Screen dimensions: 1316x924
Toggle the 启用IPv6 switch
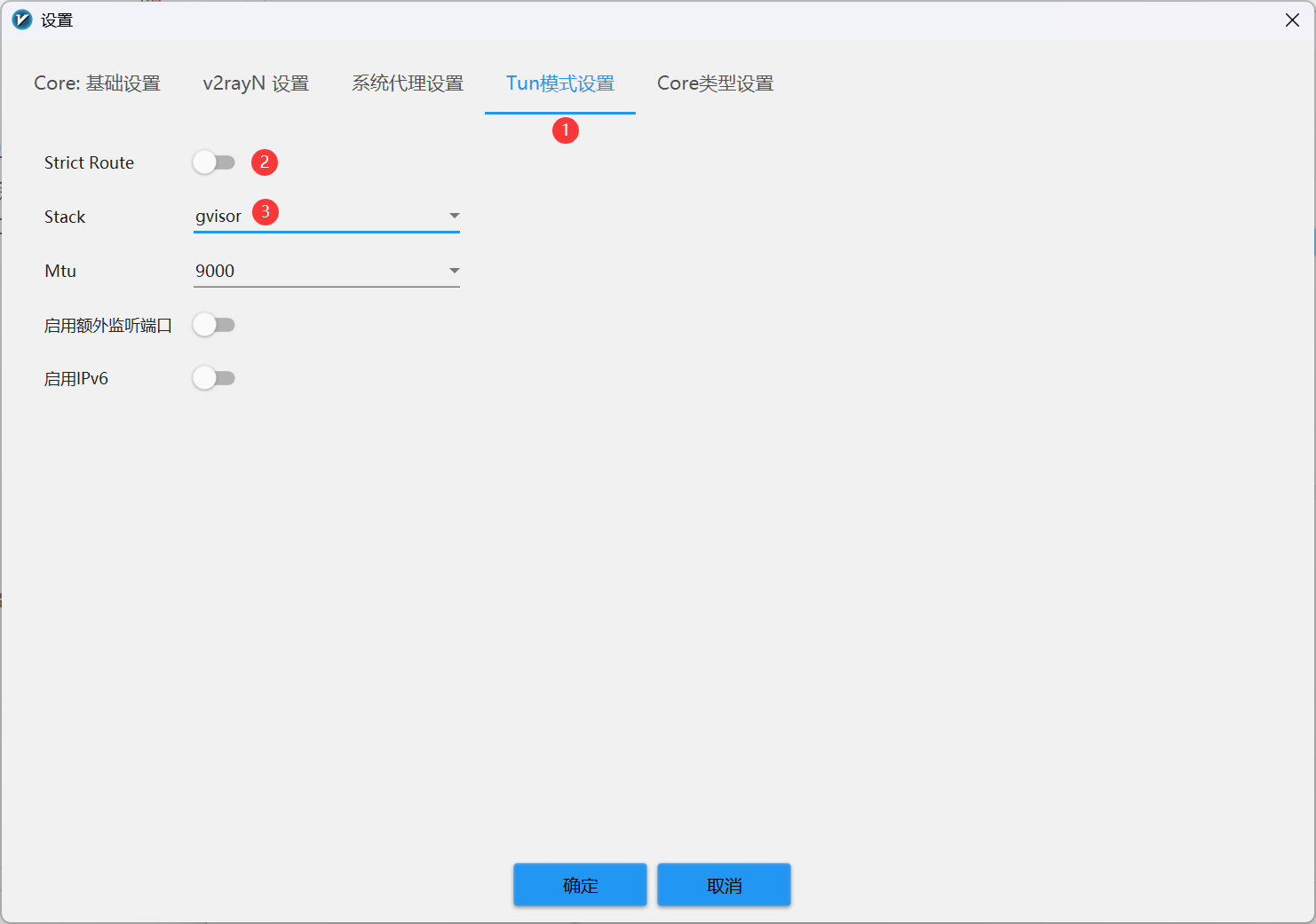pyautogui.click(x=214, y=378)
